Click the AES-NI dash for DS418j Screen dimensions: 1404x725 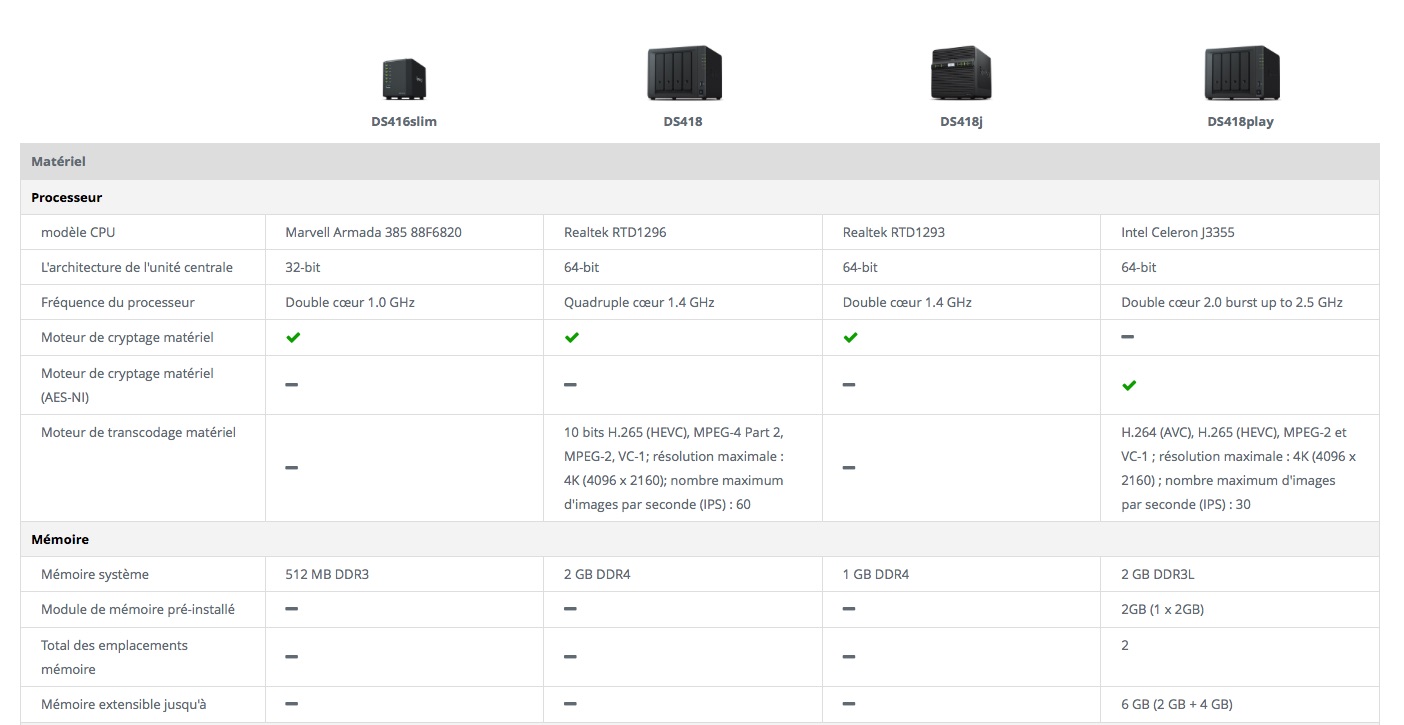(x=849, y=385)
